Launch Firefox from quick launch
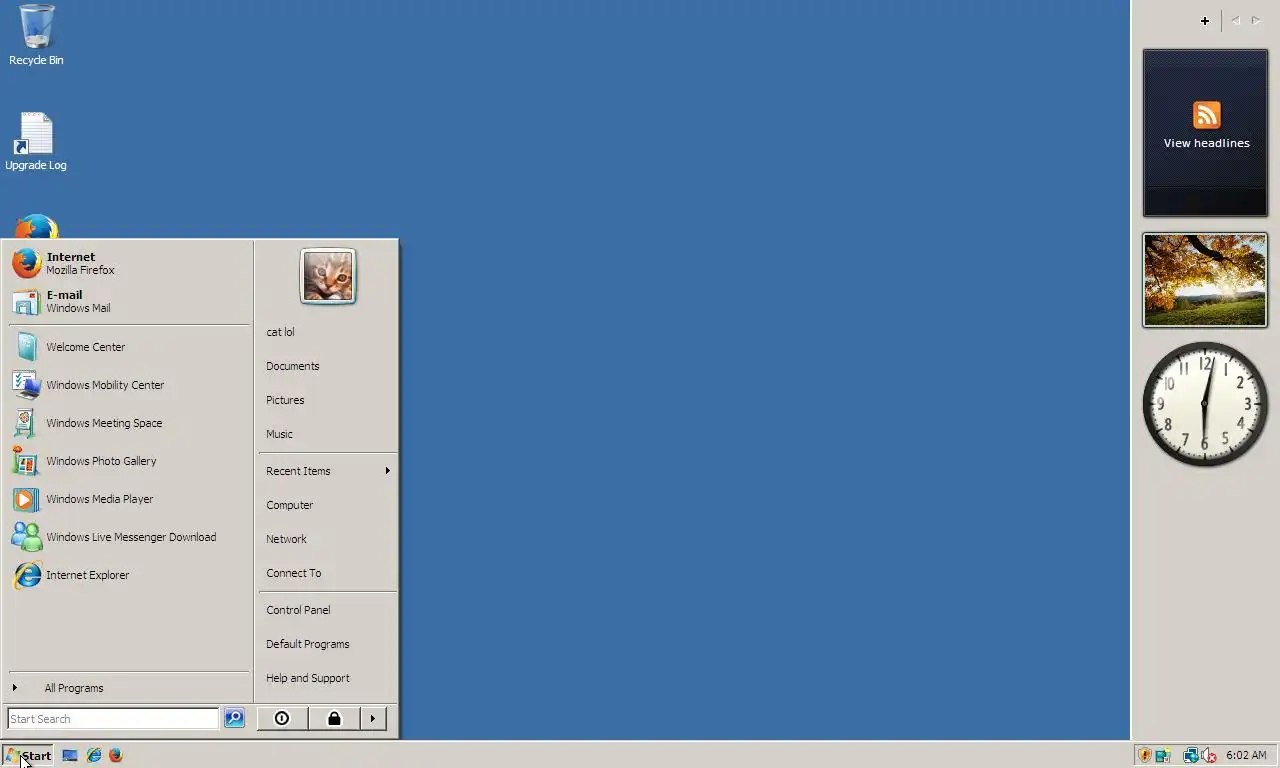The image size is (1280, 768). pos(116,755)
